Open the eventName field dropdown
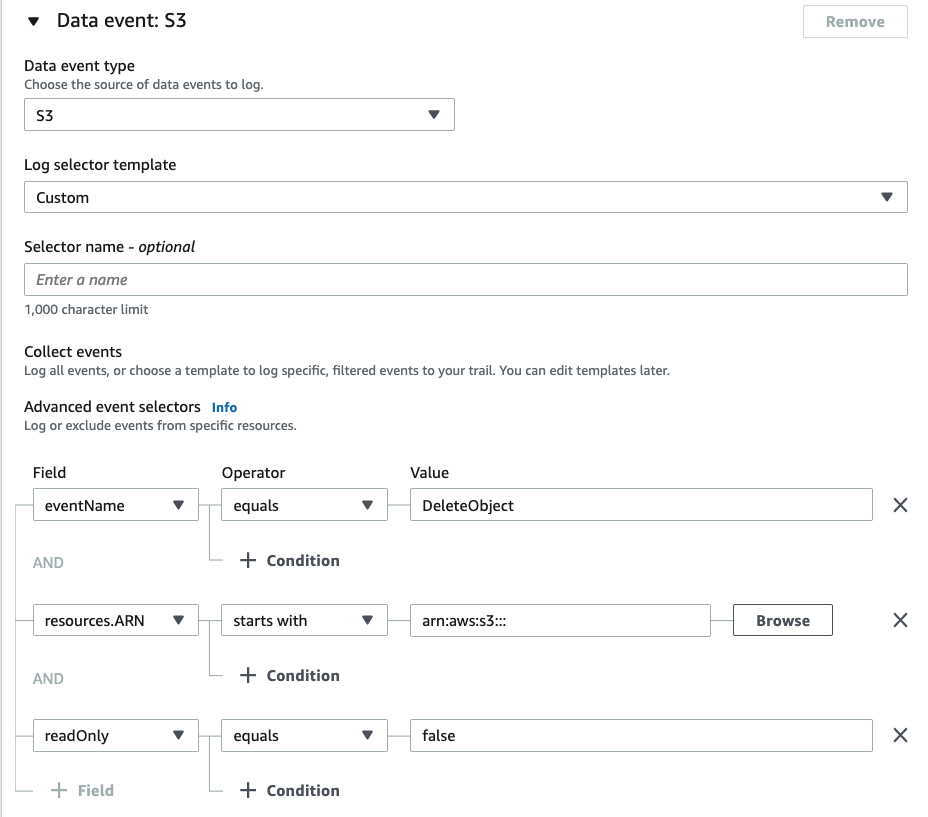This screenshot has width=928, height=817. (113, 505)
